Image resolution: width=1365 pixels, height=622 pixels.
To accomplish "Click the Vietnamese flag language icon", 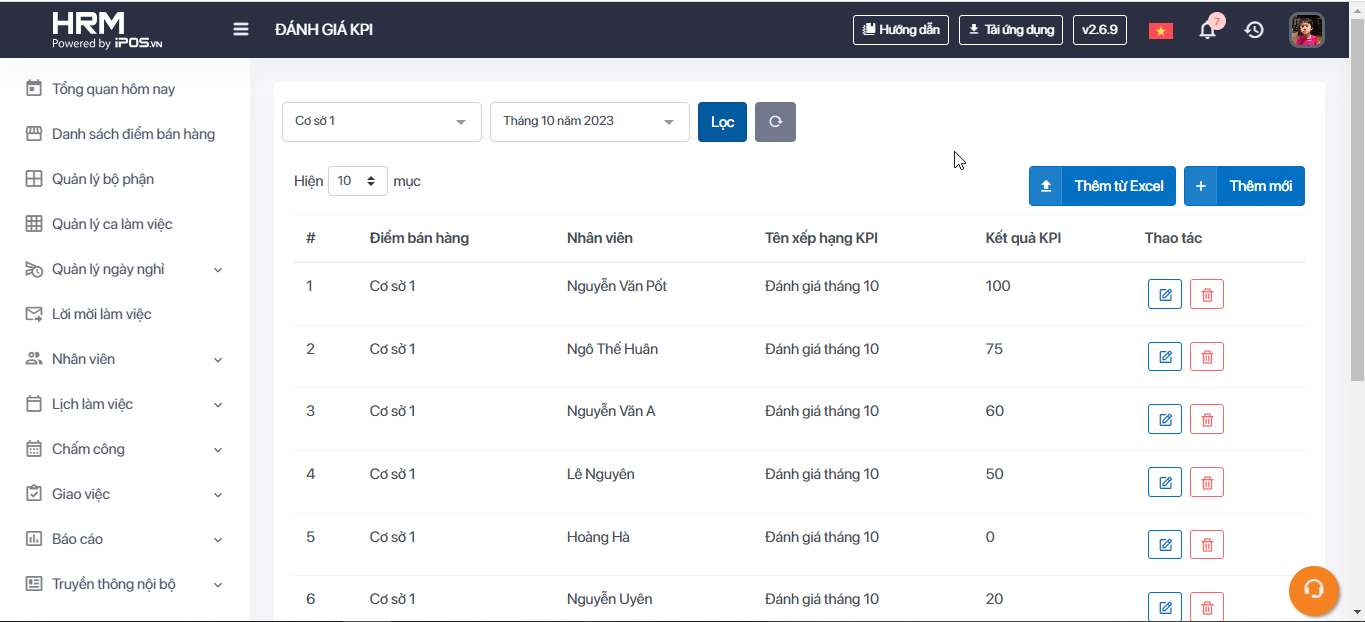I will [1160, 30].
